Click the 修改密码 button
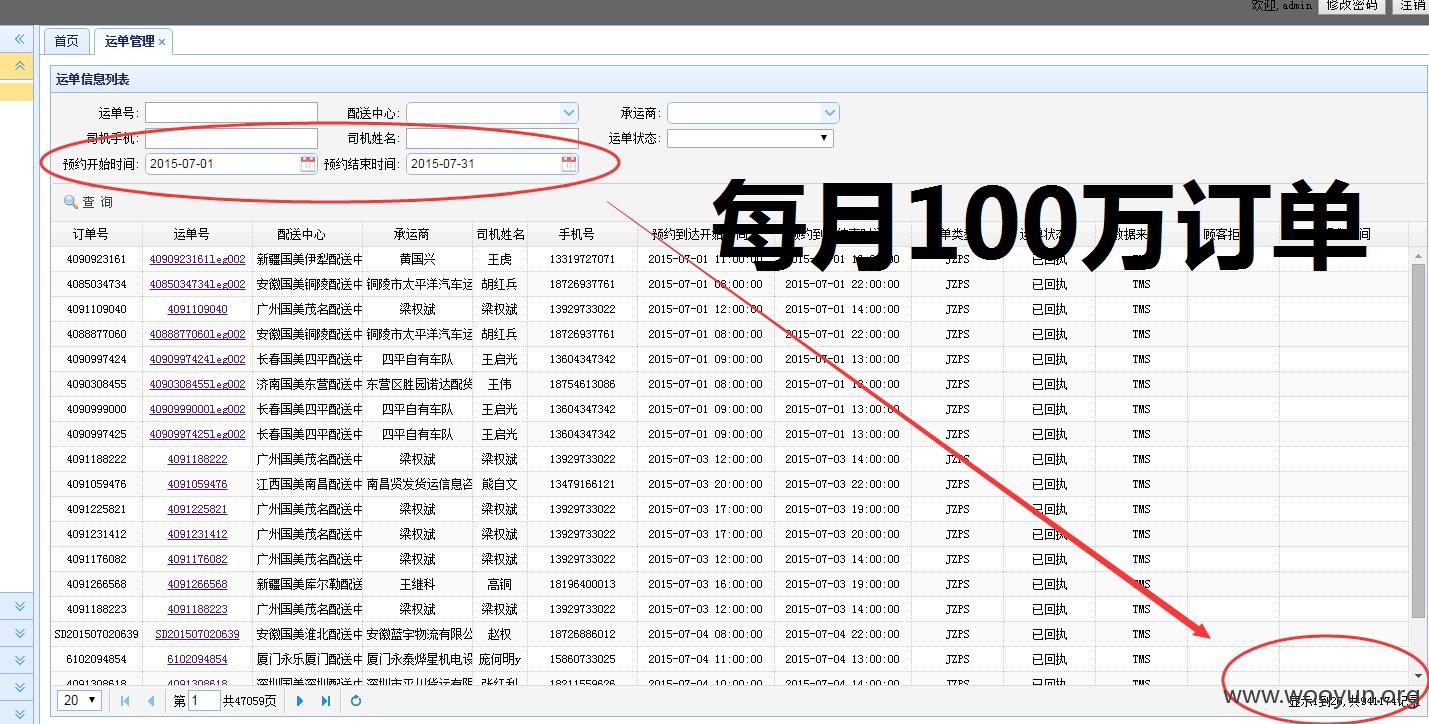This screenshot has height=724, width=1429. [x=1353, y=5]
